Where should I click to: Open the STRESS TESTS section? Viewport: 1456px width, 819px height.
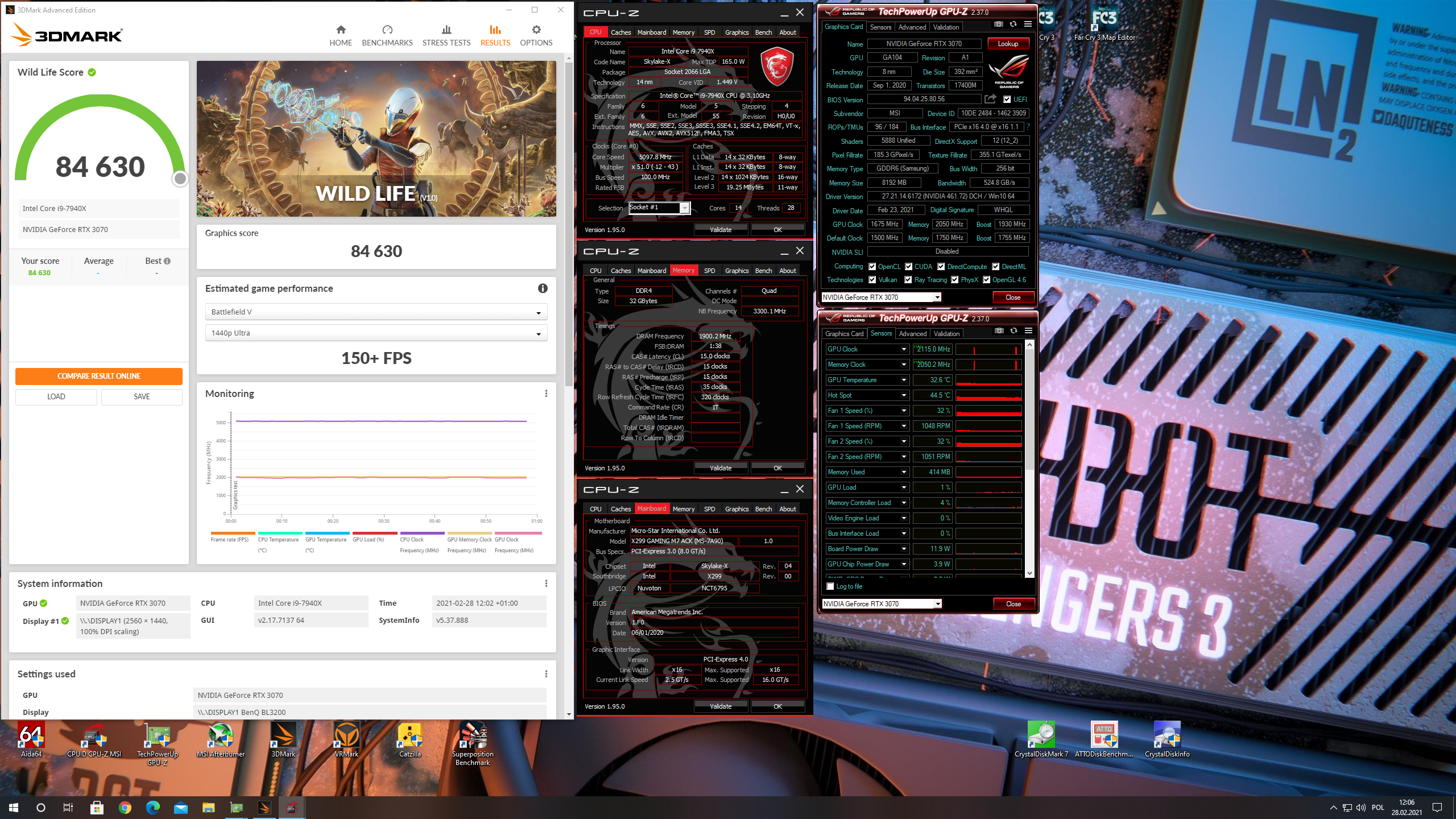click(446, 35)
